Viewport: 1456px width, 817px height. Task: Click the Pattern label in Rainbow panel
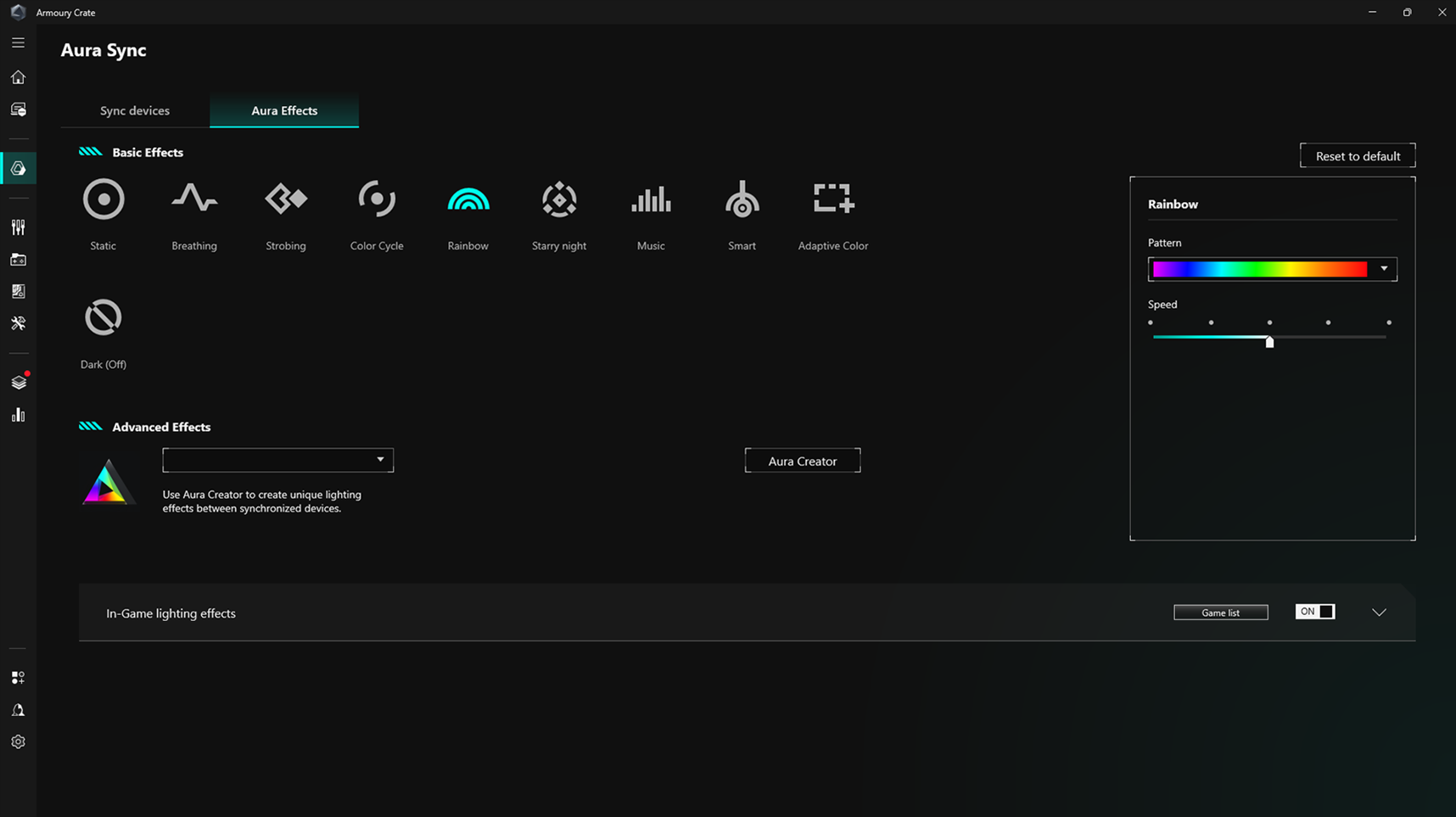tap(1164, 243)
